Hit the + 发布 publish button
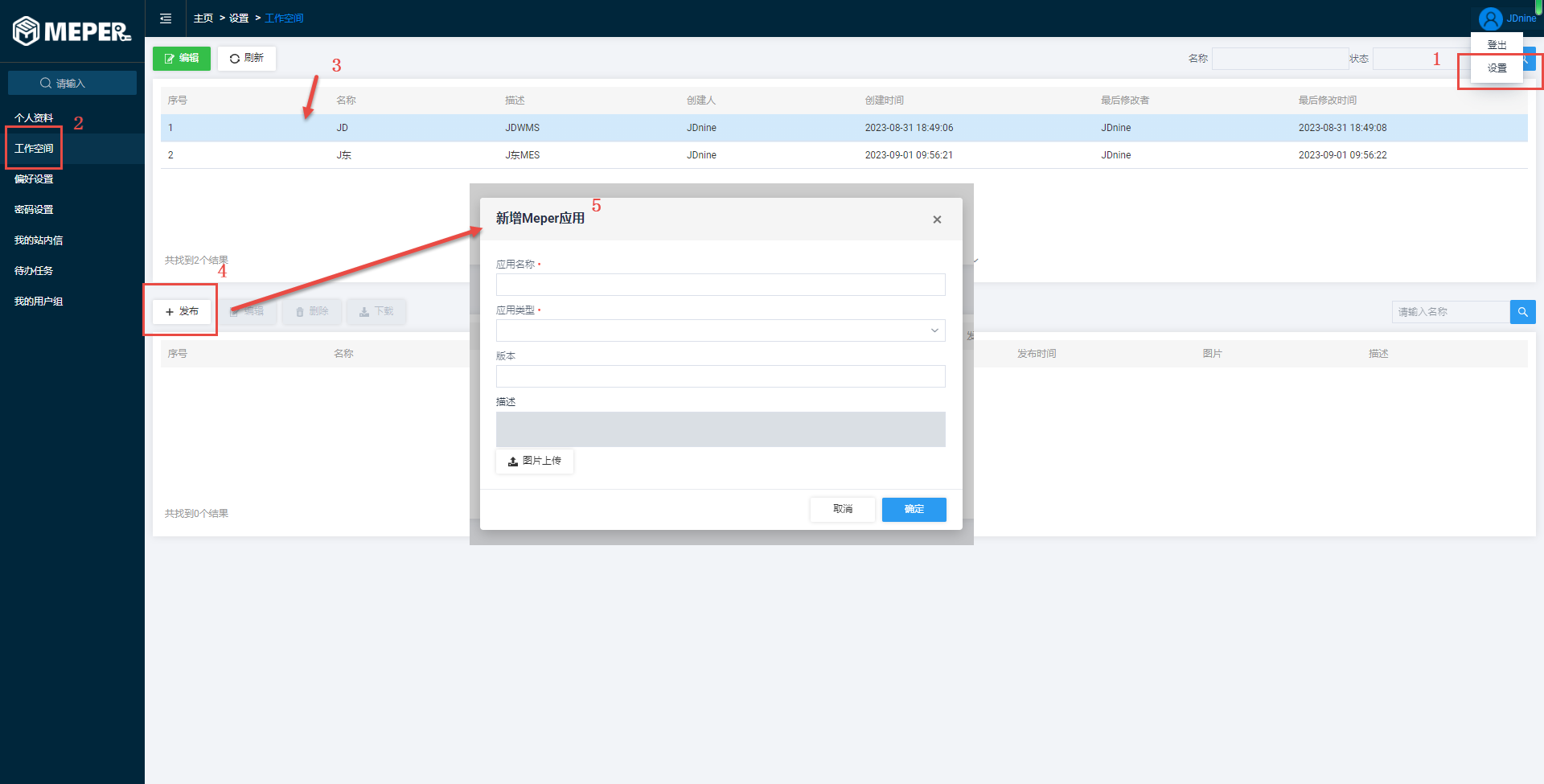Screen dimensions: 1544x784 coord(182,311)
